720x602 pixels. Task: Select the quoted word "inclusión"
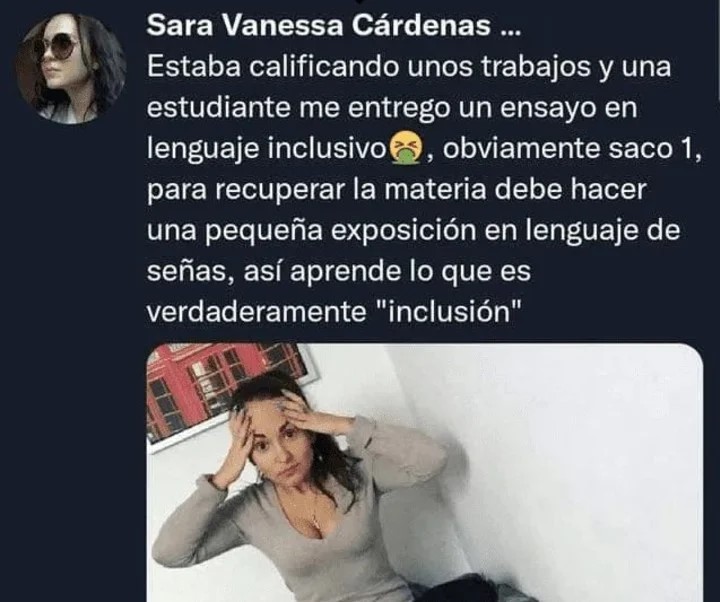(x=450, y=311)
